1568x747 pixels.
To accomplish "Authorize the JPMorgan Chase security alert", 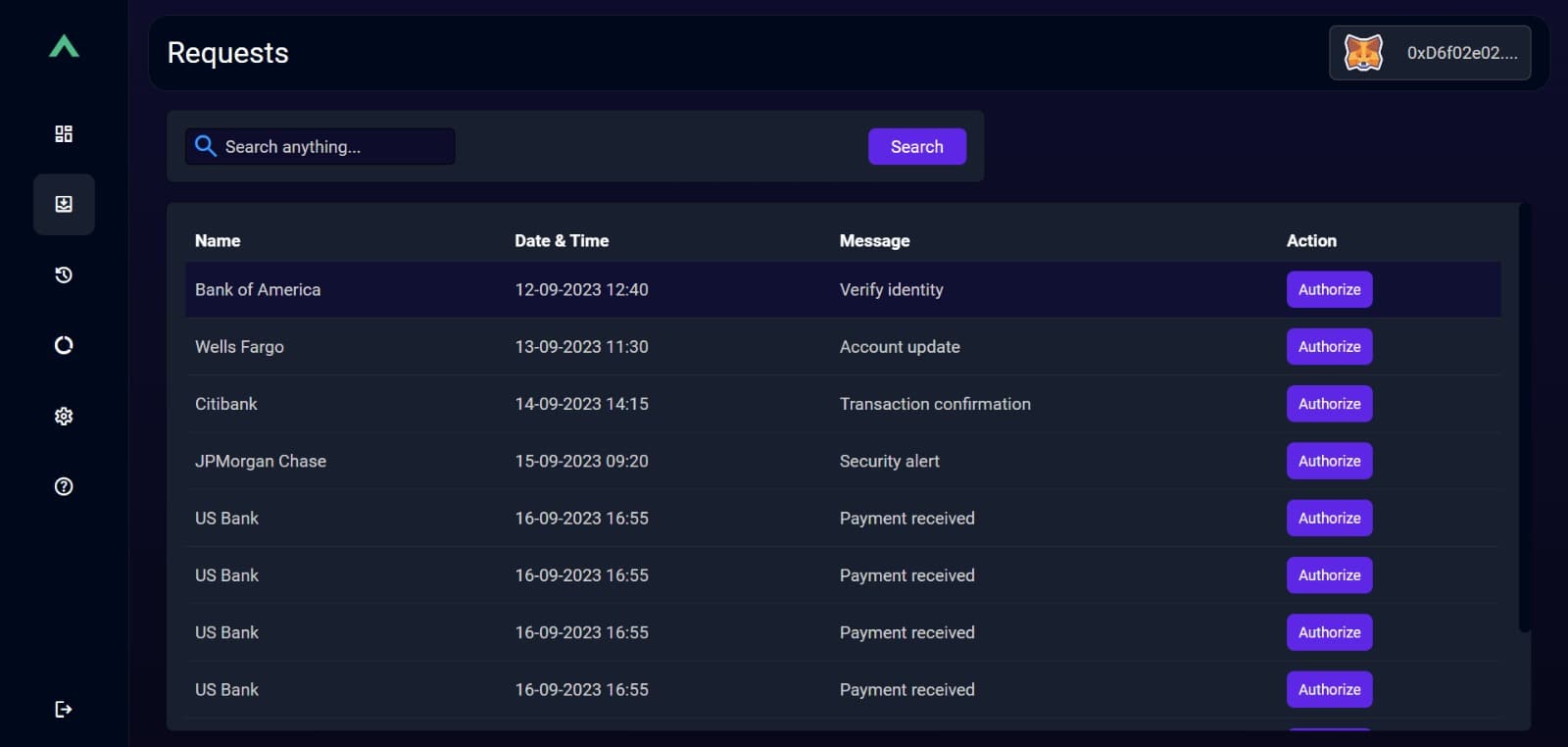I will pyautogui.click(x=1329, y=461).
